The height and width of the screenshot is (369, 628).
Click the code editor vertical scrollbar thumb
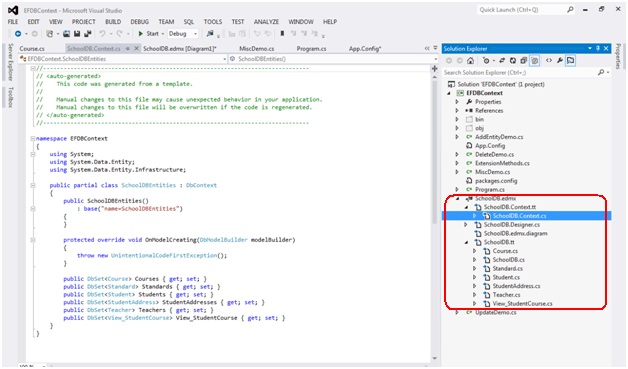[435, 151]
